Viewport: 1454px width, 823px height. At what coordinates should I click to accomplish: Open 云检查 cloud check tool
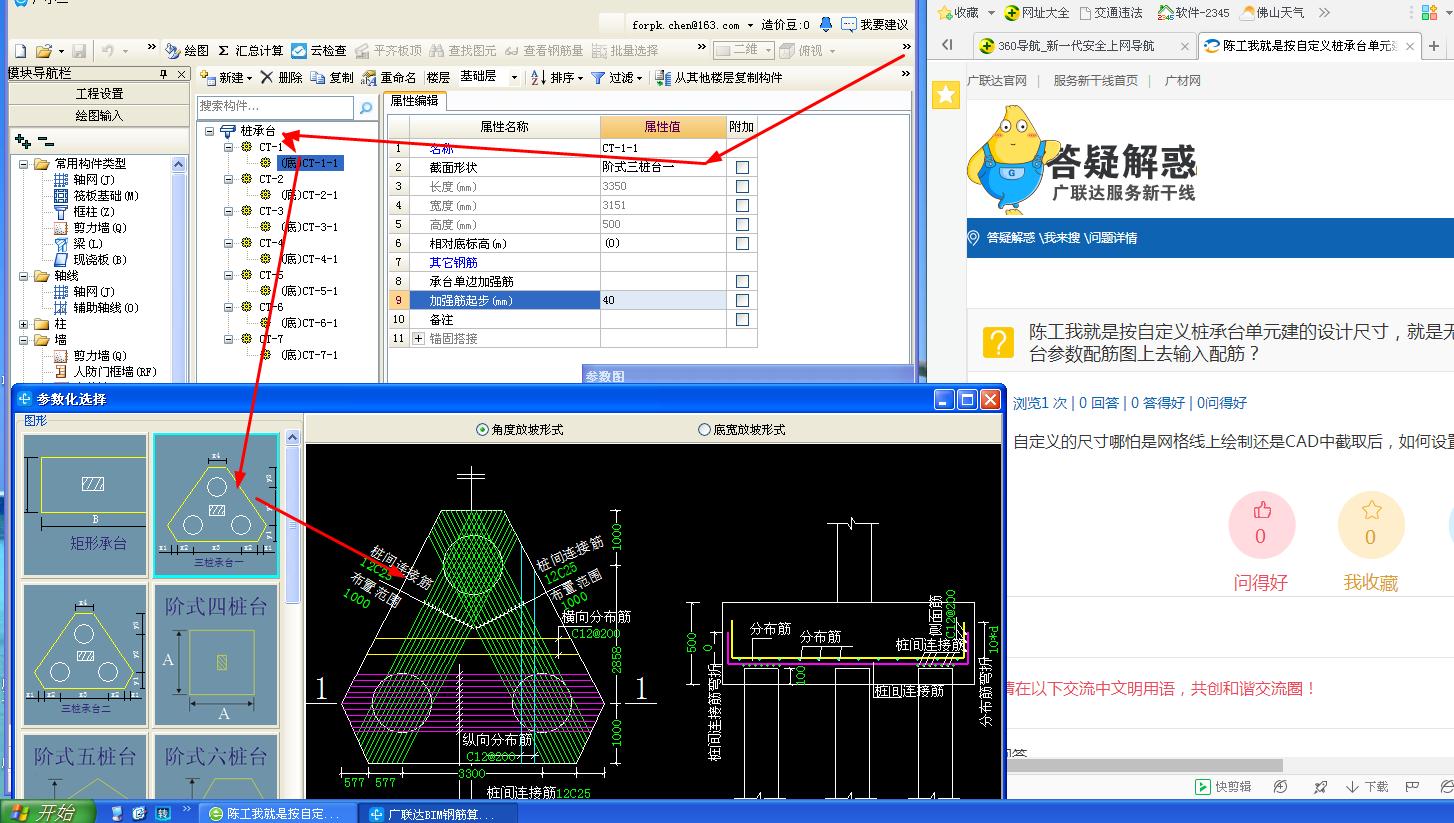319,50
